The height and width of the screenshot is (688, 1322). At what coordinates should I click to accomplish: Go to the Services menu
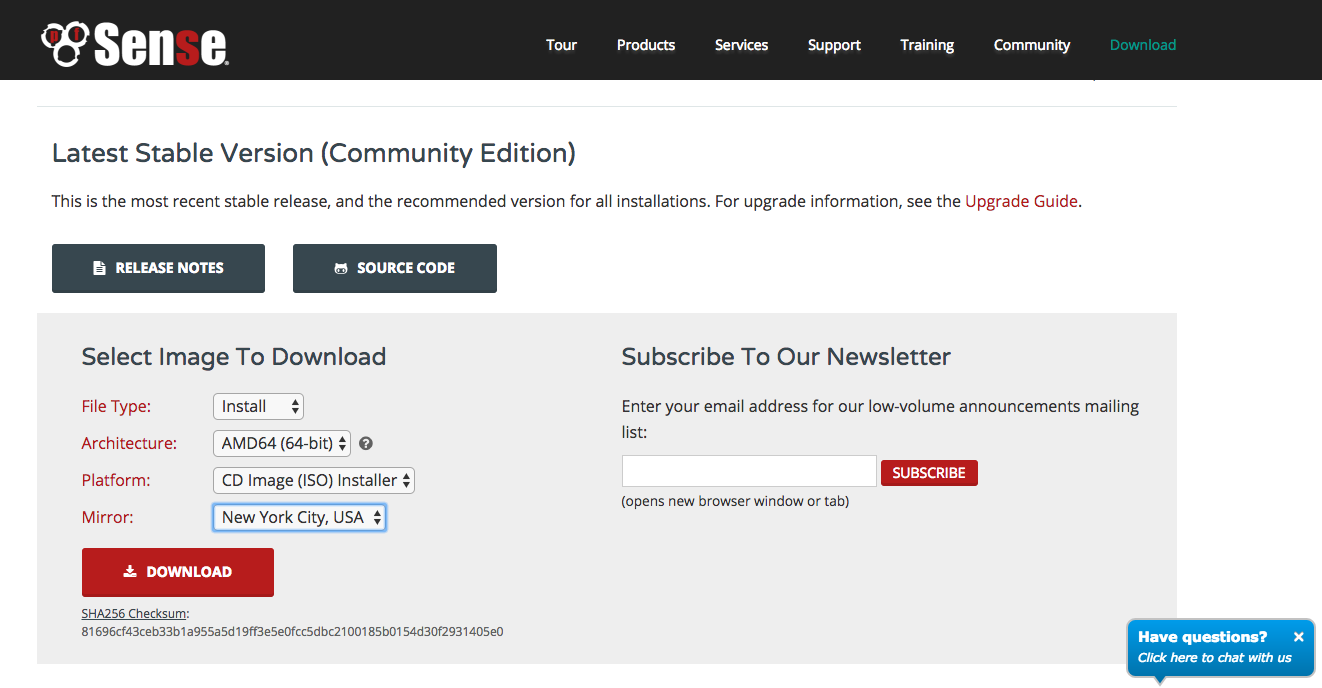pos(741,45)
